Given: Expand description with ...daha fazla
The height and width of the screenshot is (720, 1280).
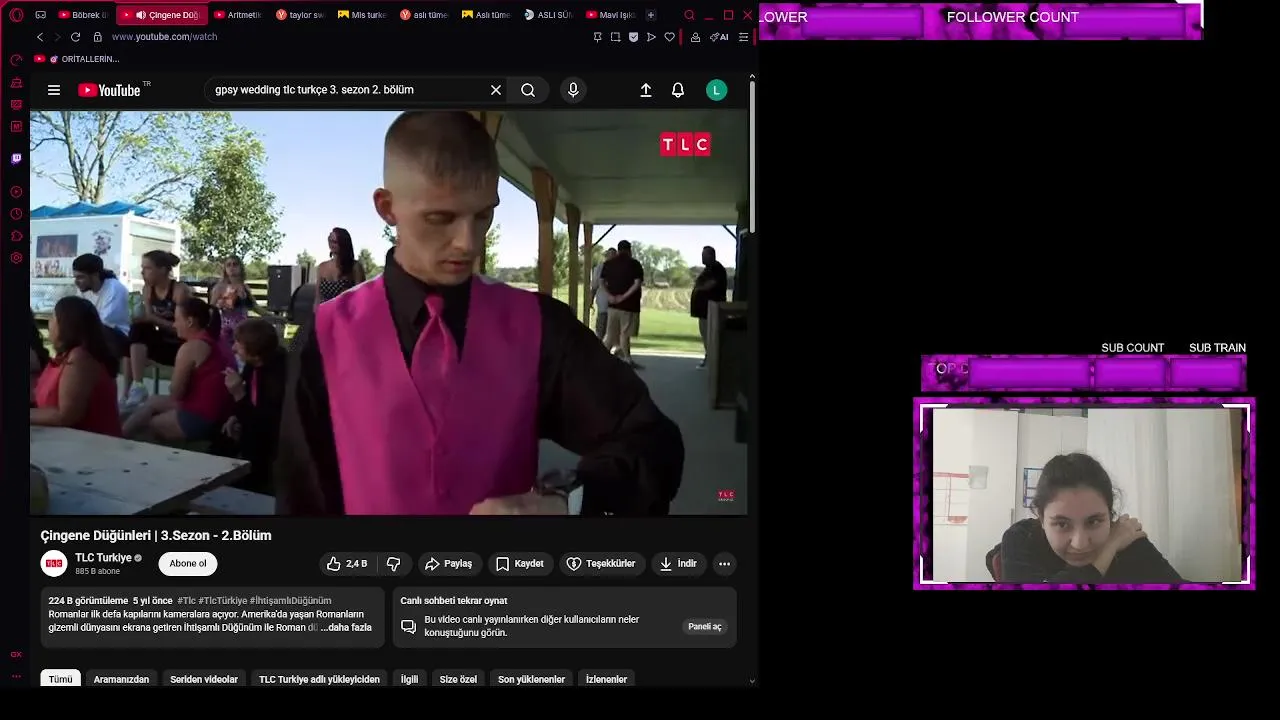Looking at the screenshot, I should pyautogui.click(x=346, y=628).
